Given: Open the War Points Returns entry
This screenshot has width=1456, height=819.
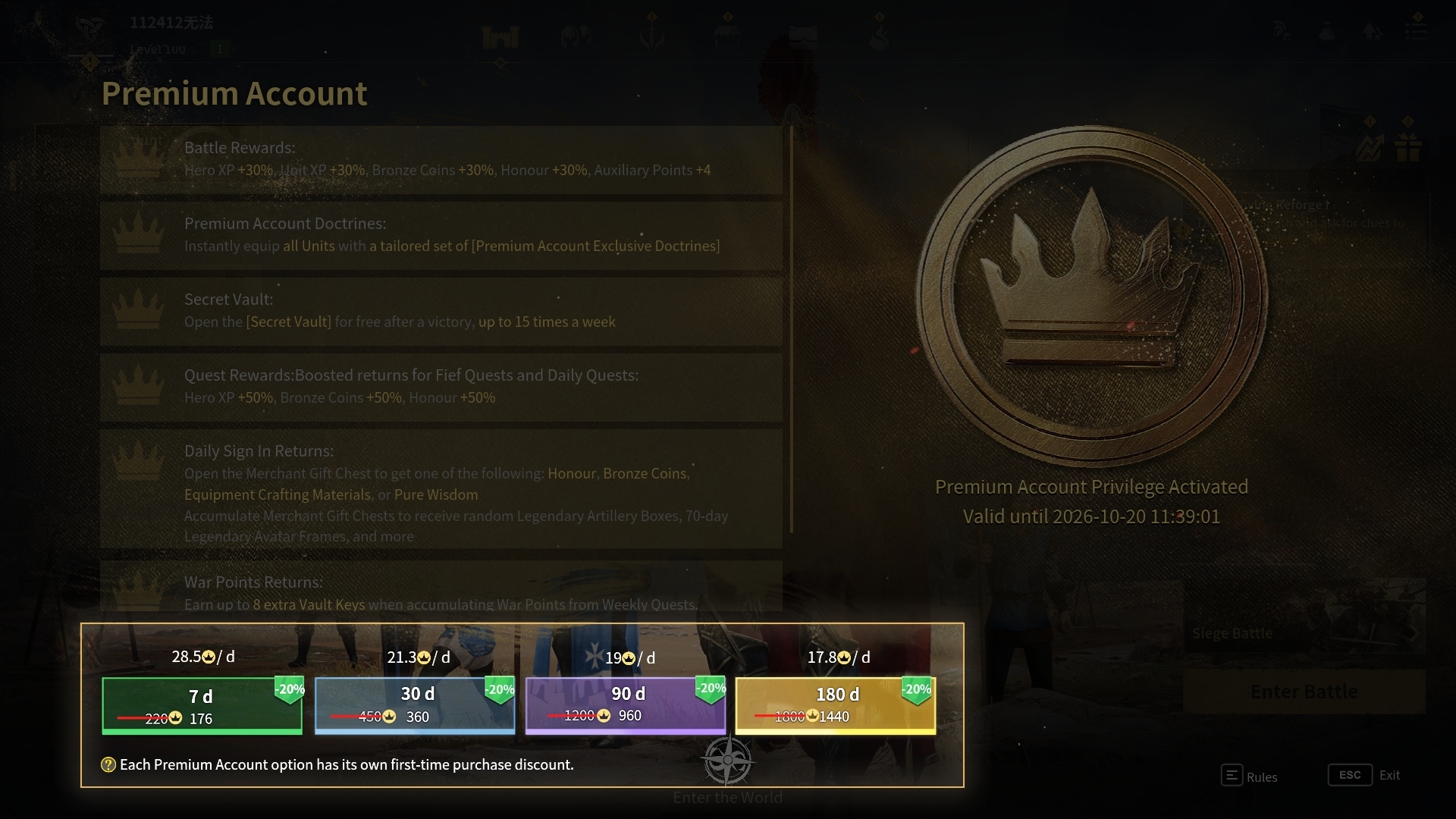Looking at the screenshot, I should pyautogui.click(x=441, y=585).
